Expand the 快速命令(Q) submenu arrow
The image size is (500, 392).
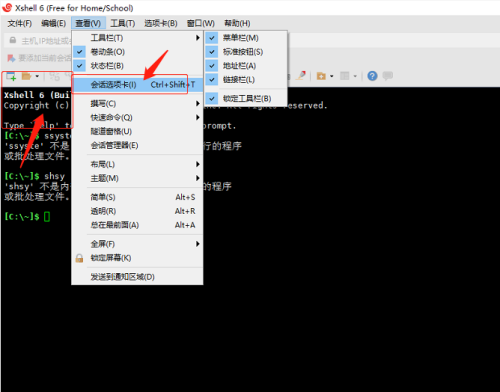point(198,117)
